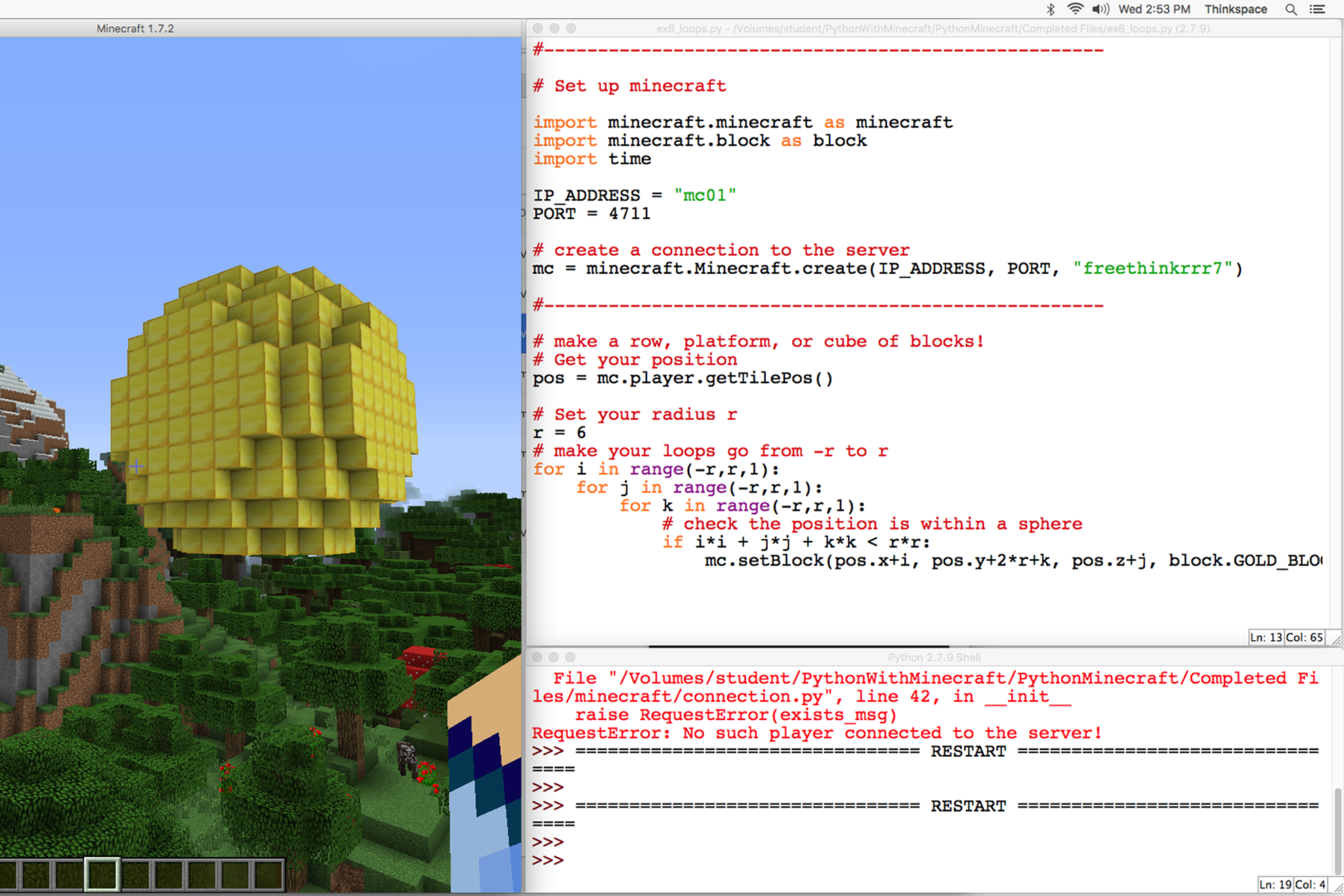Minimize the Python 2.7.9 Shell window

(553, 657)
